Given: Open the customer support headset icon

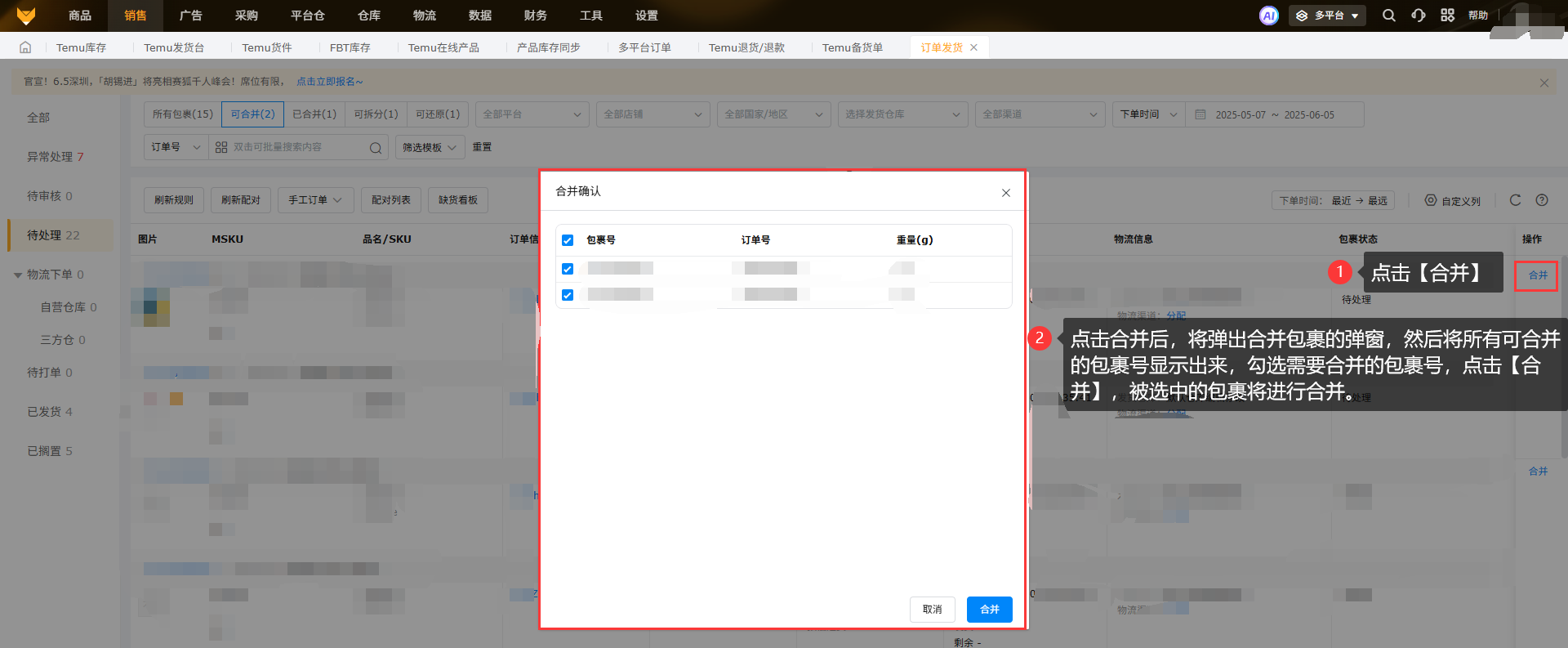Looking at the screenshot, I should (x=1419, y=16).
